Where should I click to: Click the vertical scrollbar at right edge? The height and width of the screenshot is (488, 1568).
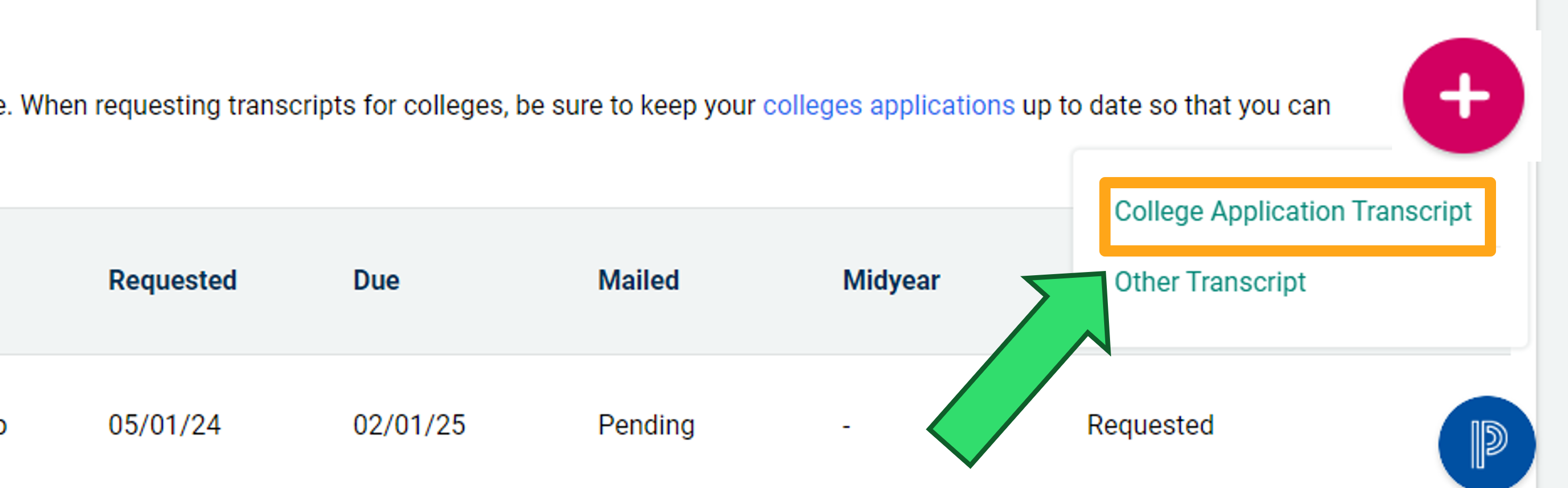click(1551, 244)
